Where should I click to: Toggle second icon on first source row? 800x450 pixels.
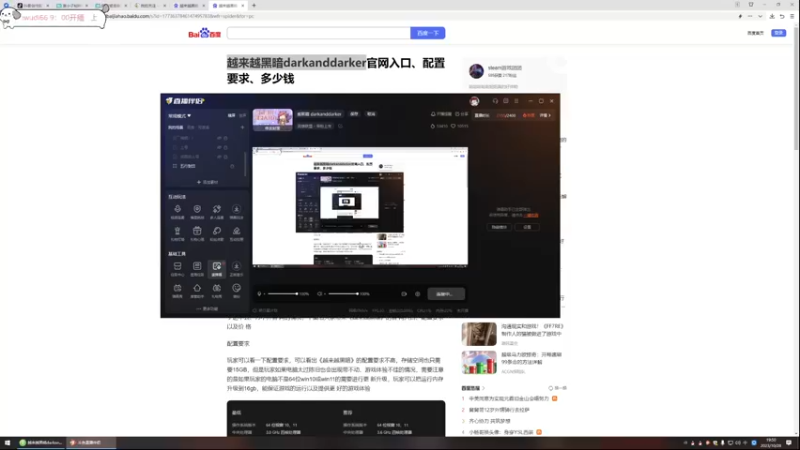coord(226,138)
